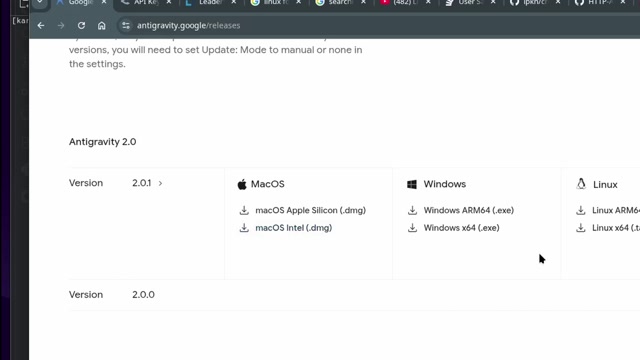The image size is (640, 360).
Task: Download the macOS Intel (.dmg) build
Action: coord(293,228)
